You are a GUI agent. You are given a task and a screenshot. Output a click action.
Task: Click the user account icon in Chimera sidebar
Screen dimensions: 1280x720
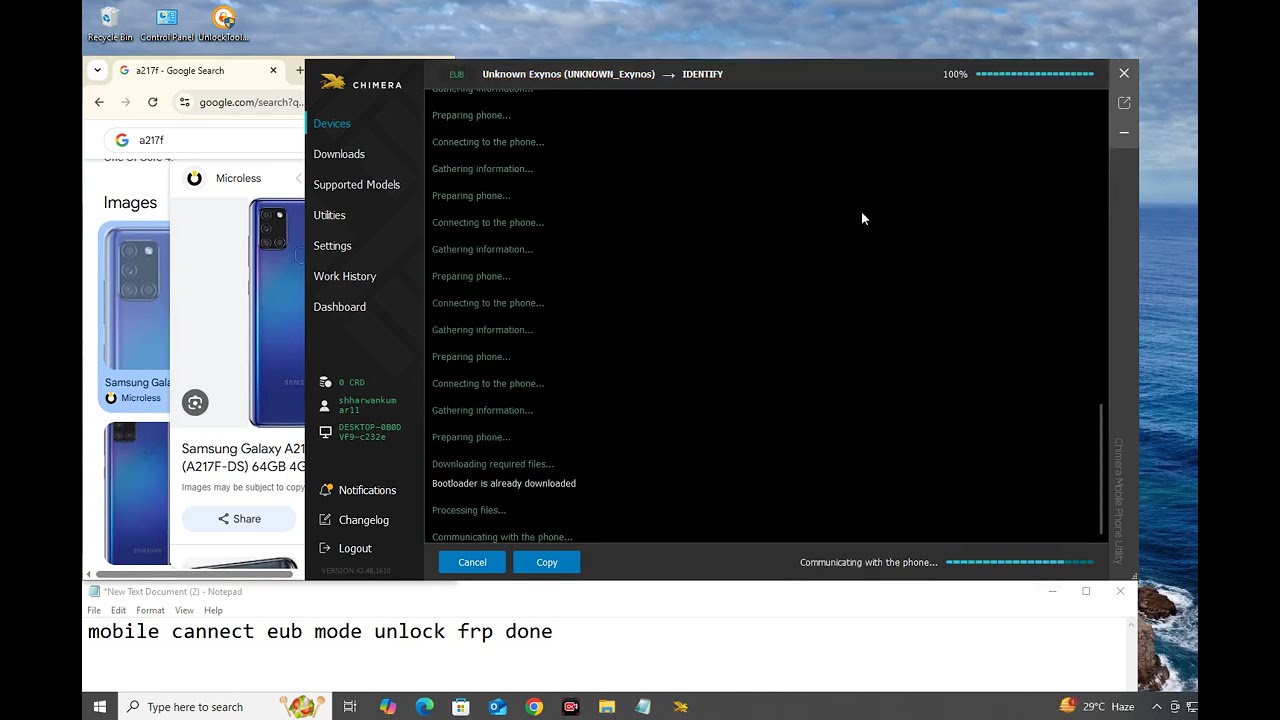point(325,406)
